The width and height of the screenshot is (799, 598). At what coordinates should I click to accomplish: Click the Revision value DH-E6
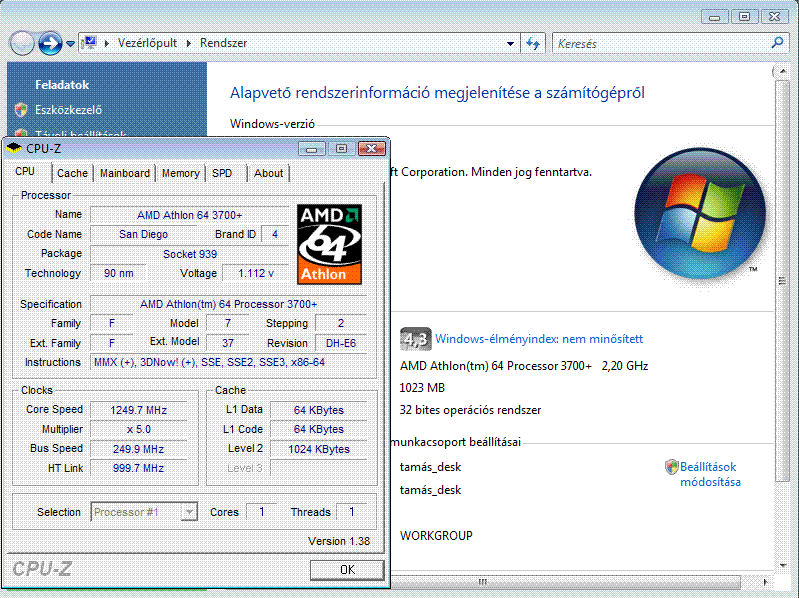tap(340, 343)
